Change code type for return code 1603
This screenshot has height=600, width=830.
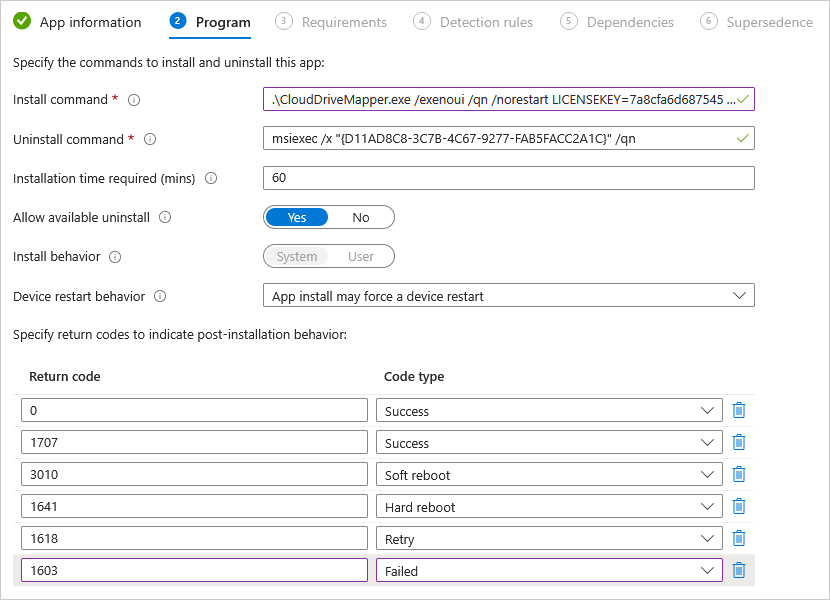pos(548,570)
